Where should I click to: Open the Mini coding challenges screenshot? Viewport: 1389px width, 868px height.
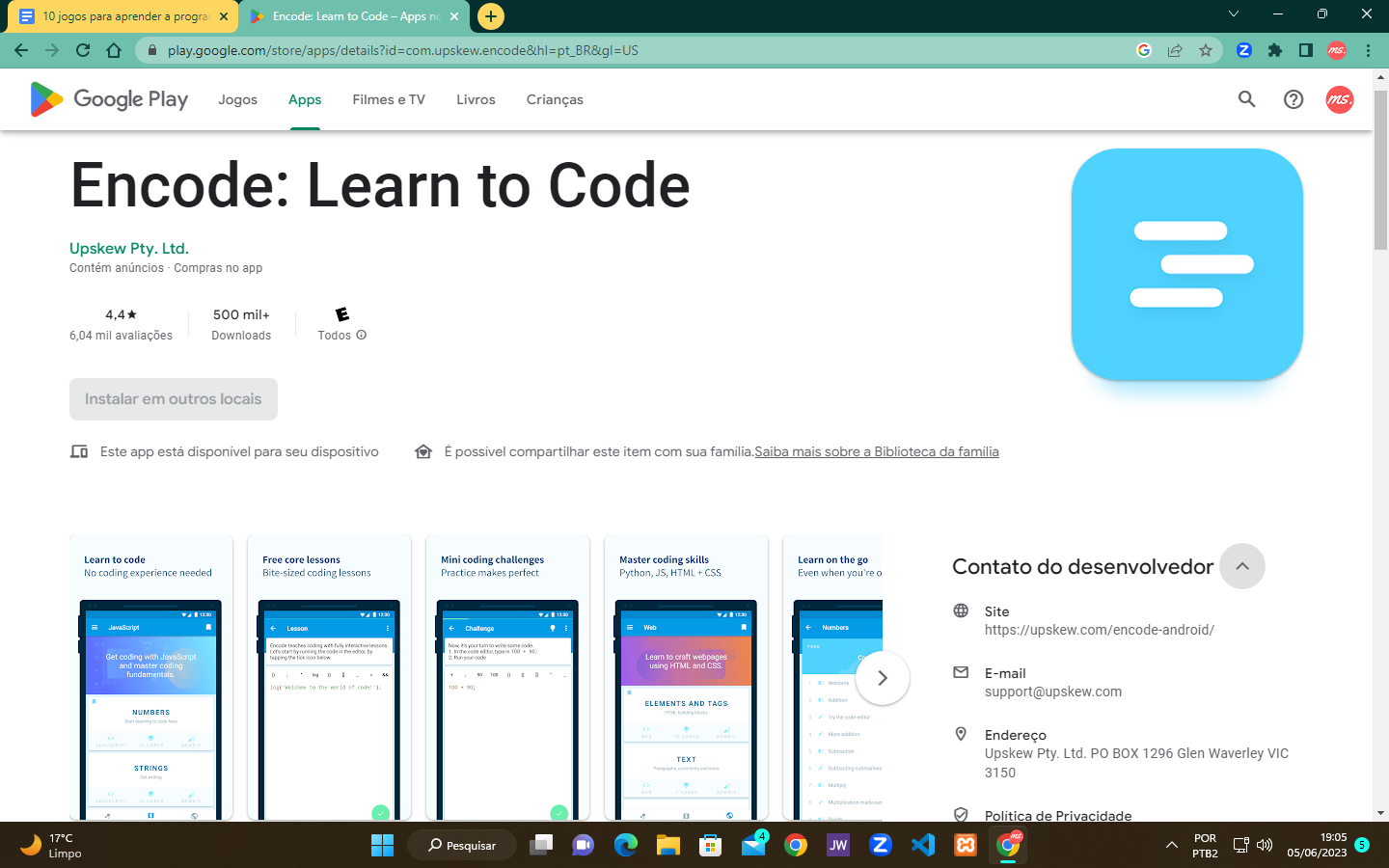click(x=508, y=678)
